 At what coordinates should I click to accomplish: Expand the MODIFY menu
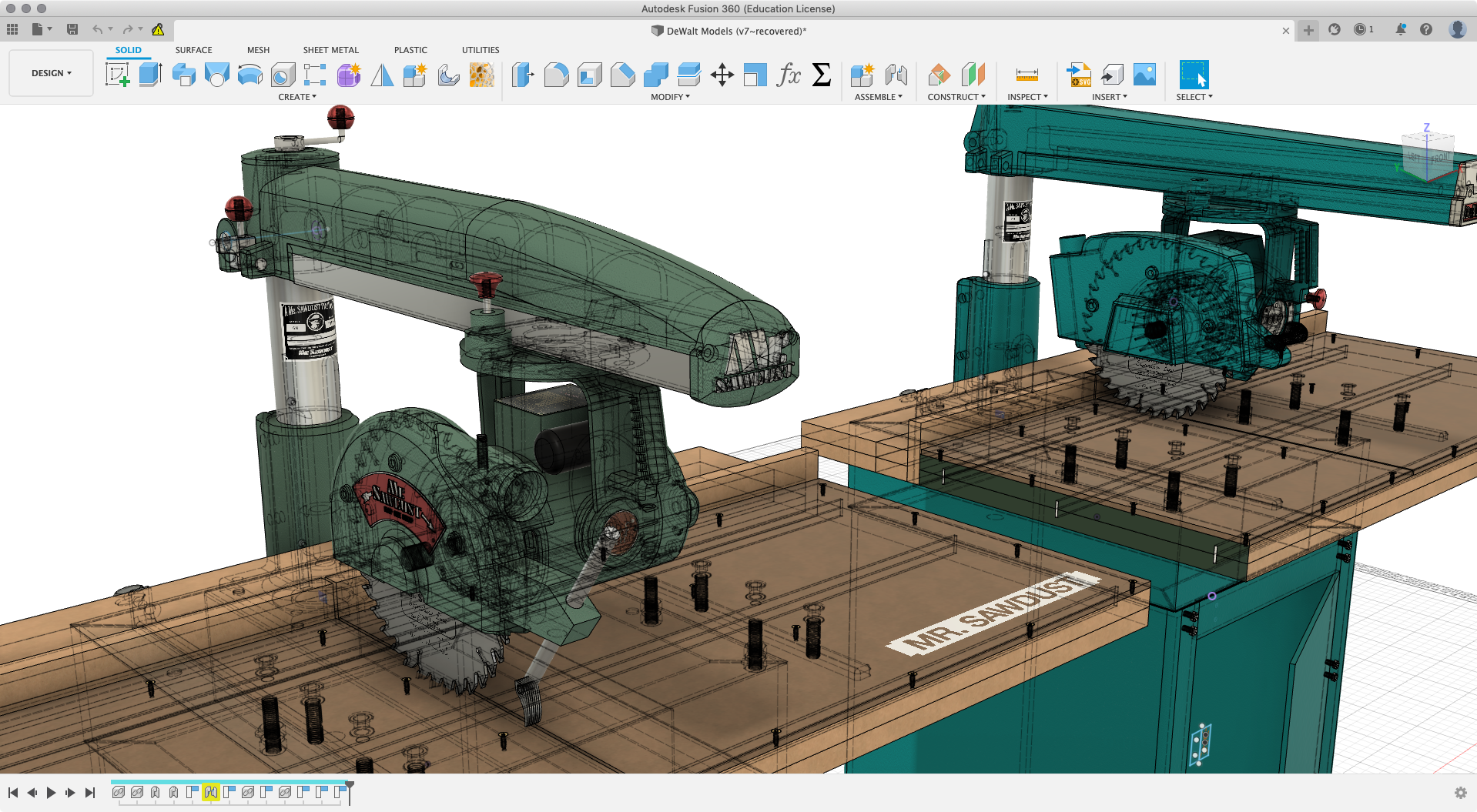tap(670, 97)
